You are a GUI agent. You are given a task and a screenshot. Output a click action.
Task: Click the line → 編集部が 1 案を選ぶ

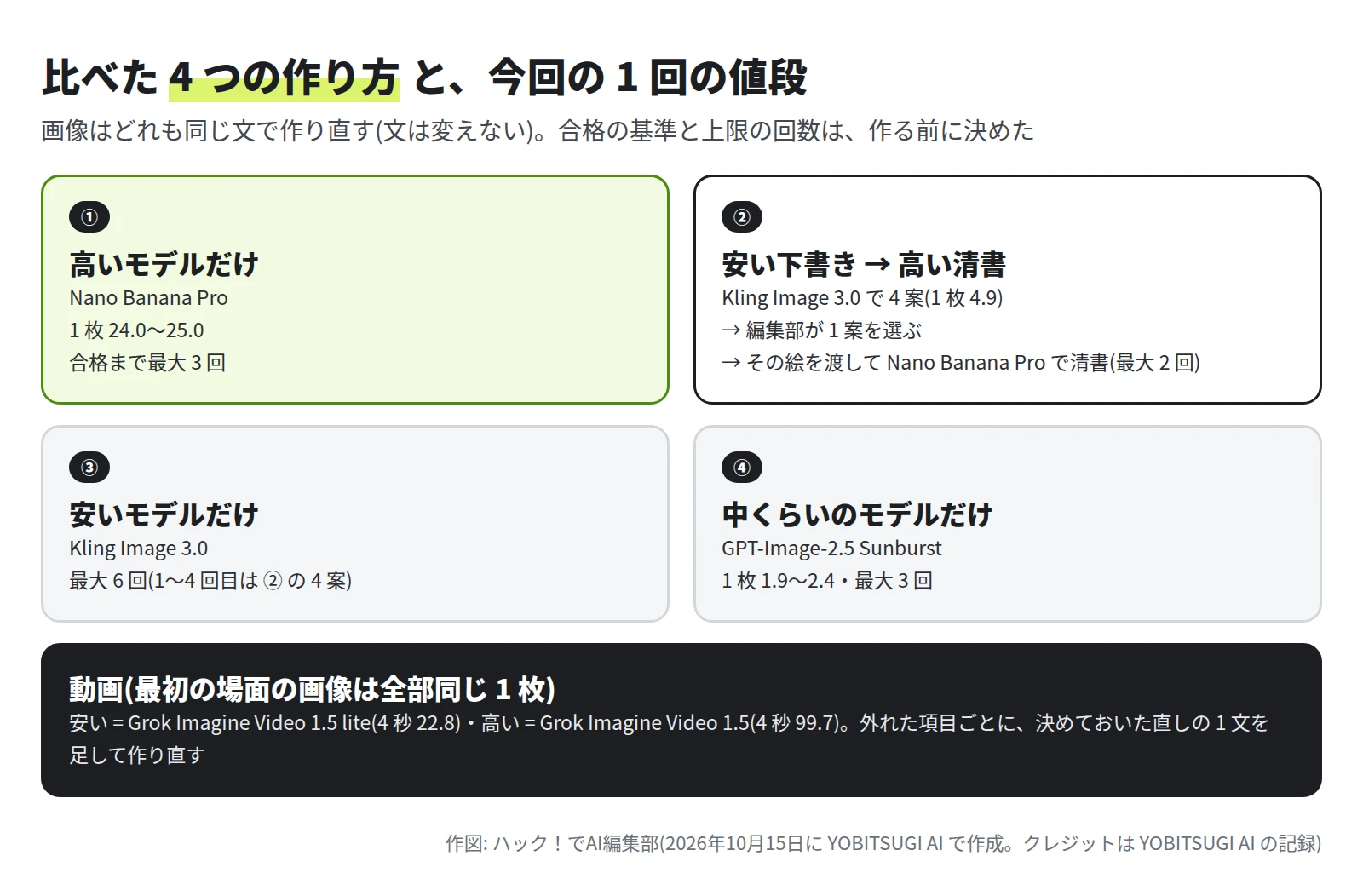[x=821, y=330]
